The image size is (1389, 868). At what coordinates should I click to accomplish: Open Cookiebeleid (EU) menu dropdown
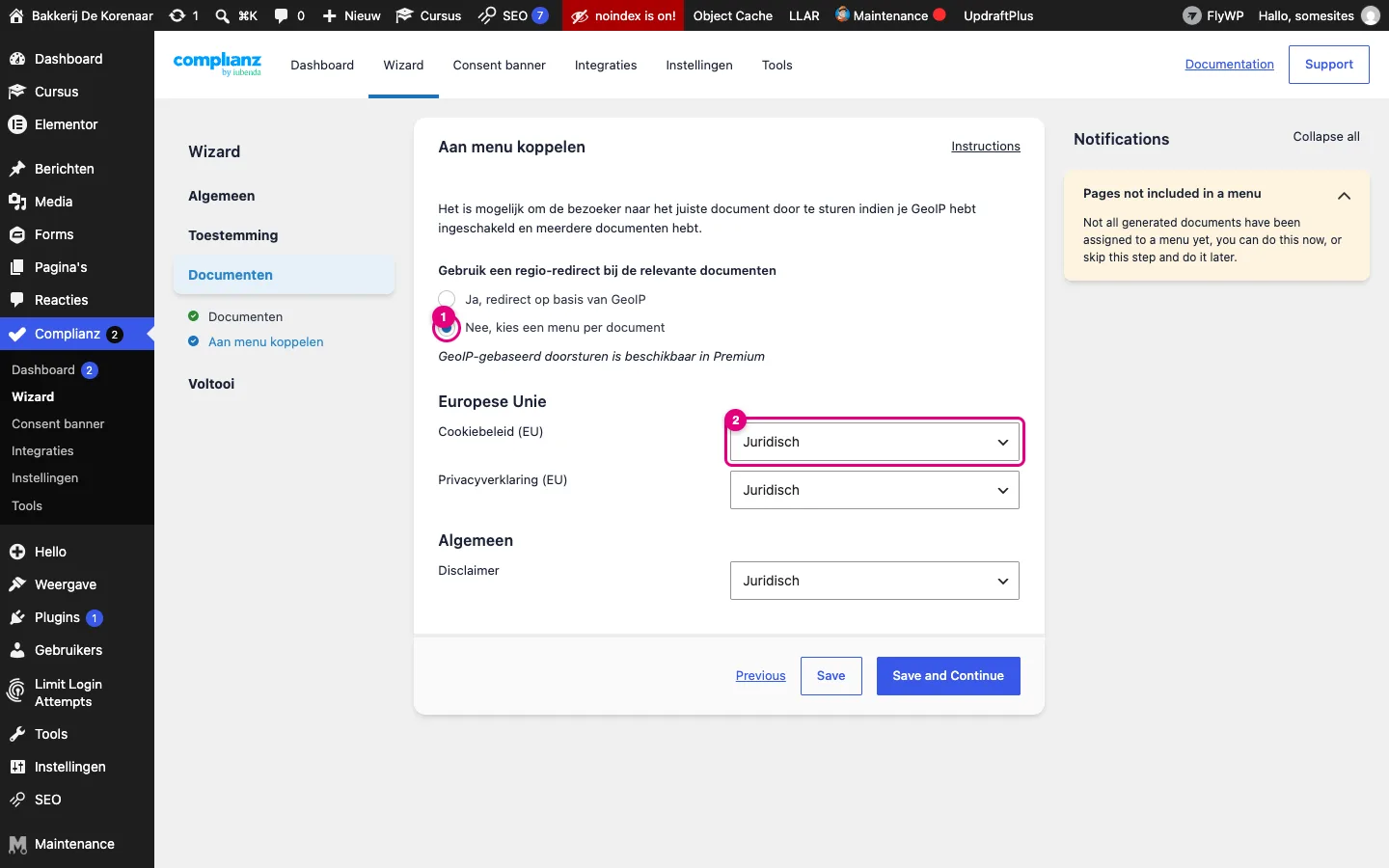[875, 442]
